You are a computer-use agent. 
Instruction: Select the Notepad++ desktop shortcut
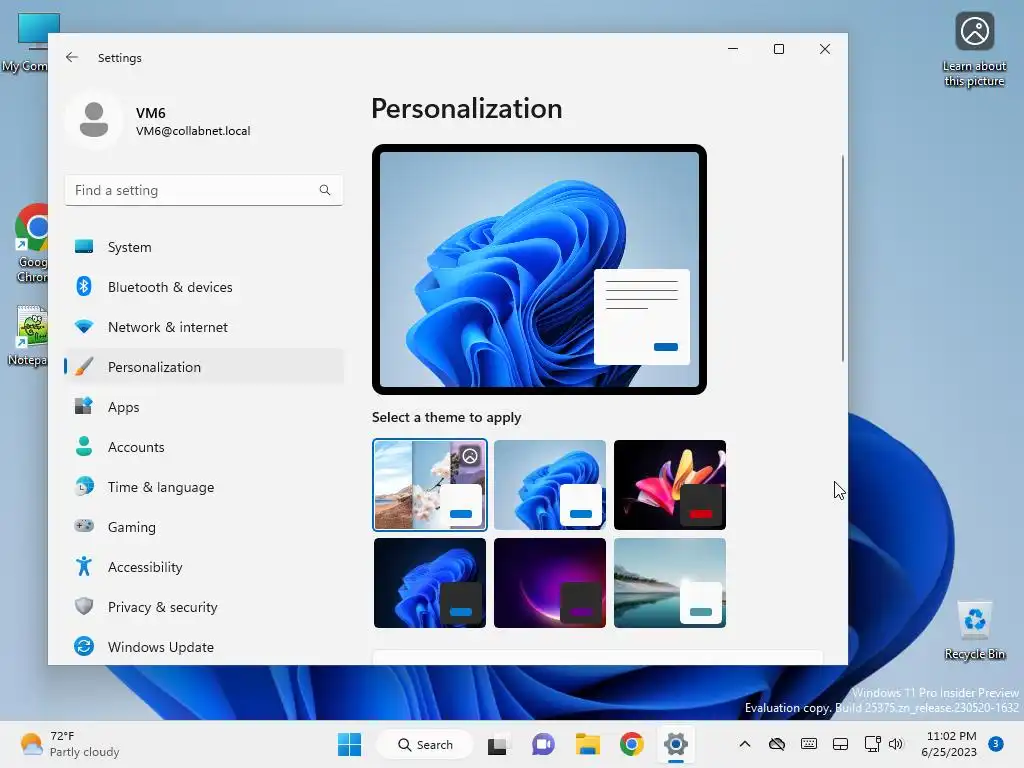(x=27, y=336)
